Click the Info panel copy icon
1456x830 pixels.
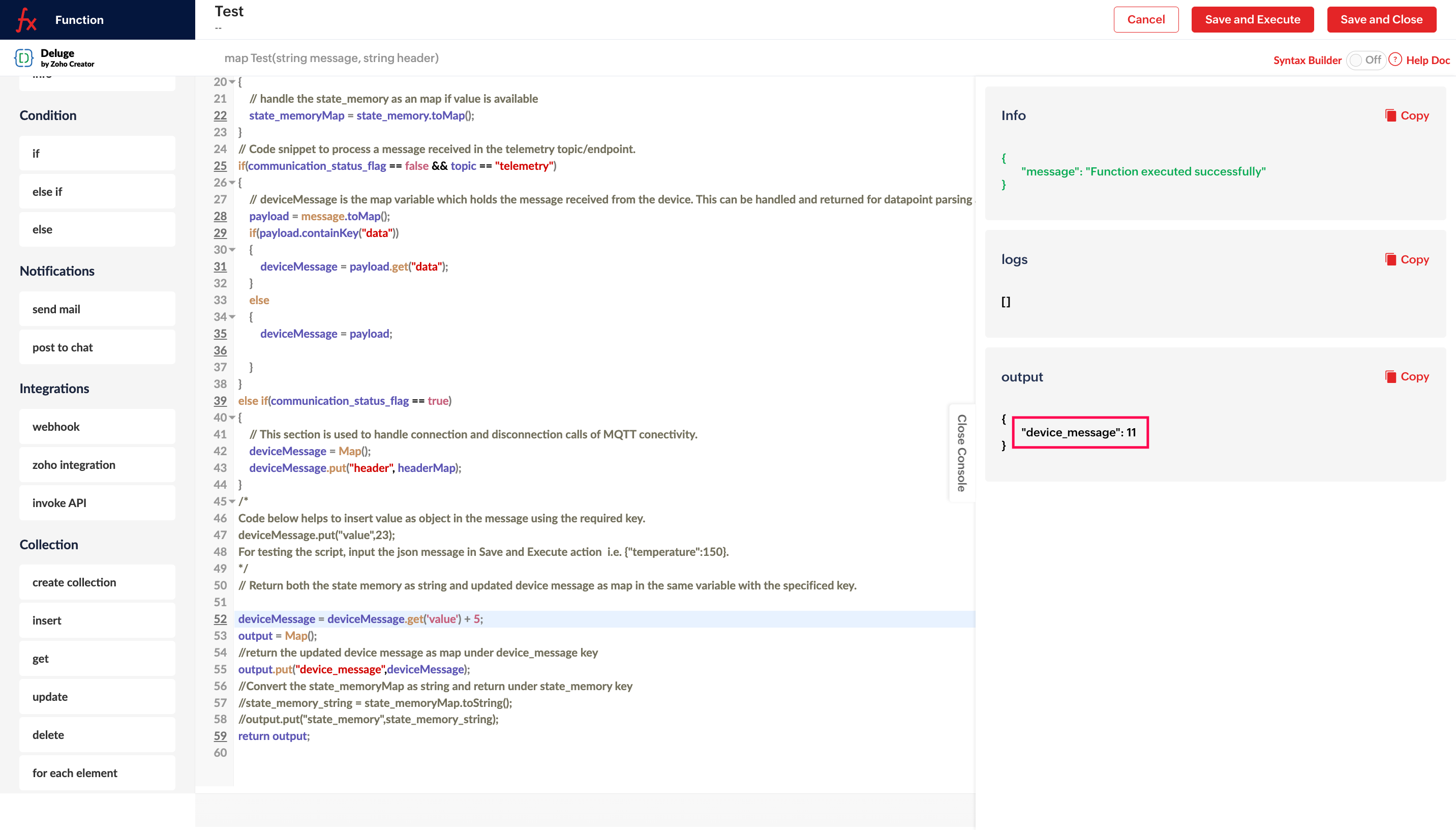click(x=1390, y=116)
